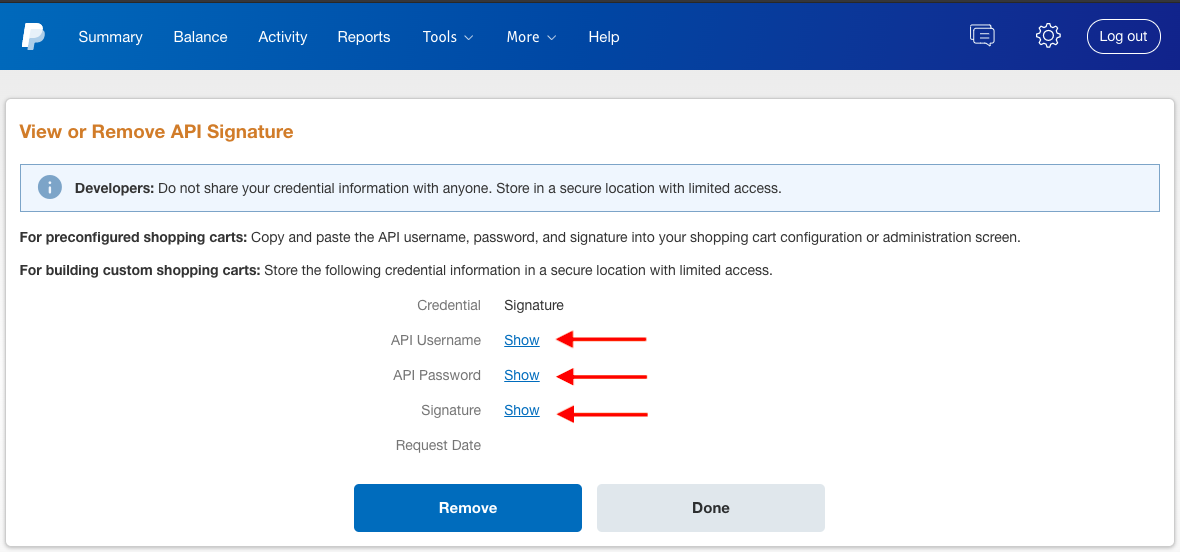Click the Credential value 'Signature'
Image resolution: width=1180 pixels, height=552 pixels.
534,305
